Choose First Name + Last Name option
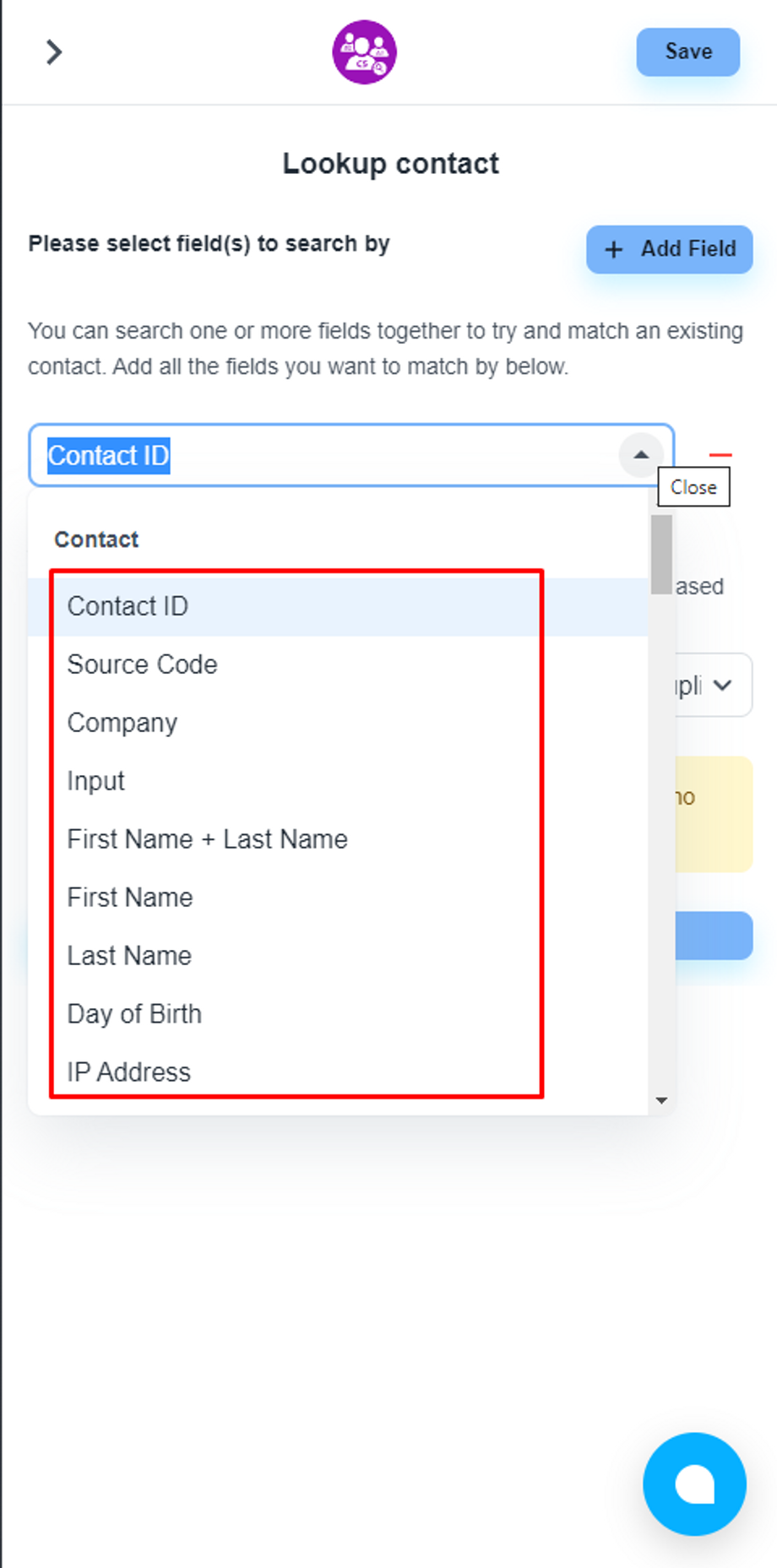This screenshot has width=777, height=1568. pyautogui.click(x=207, y=839)
